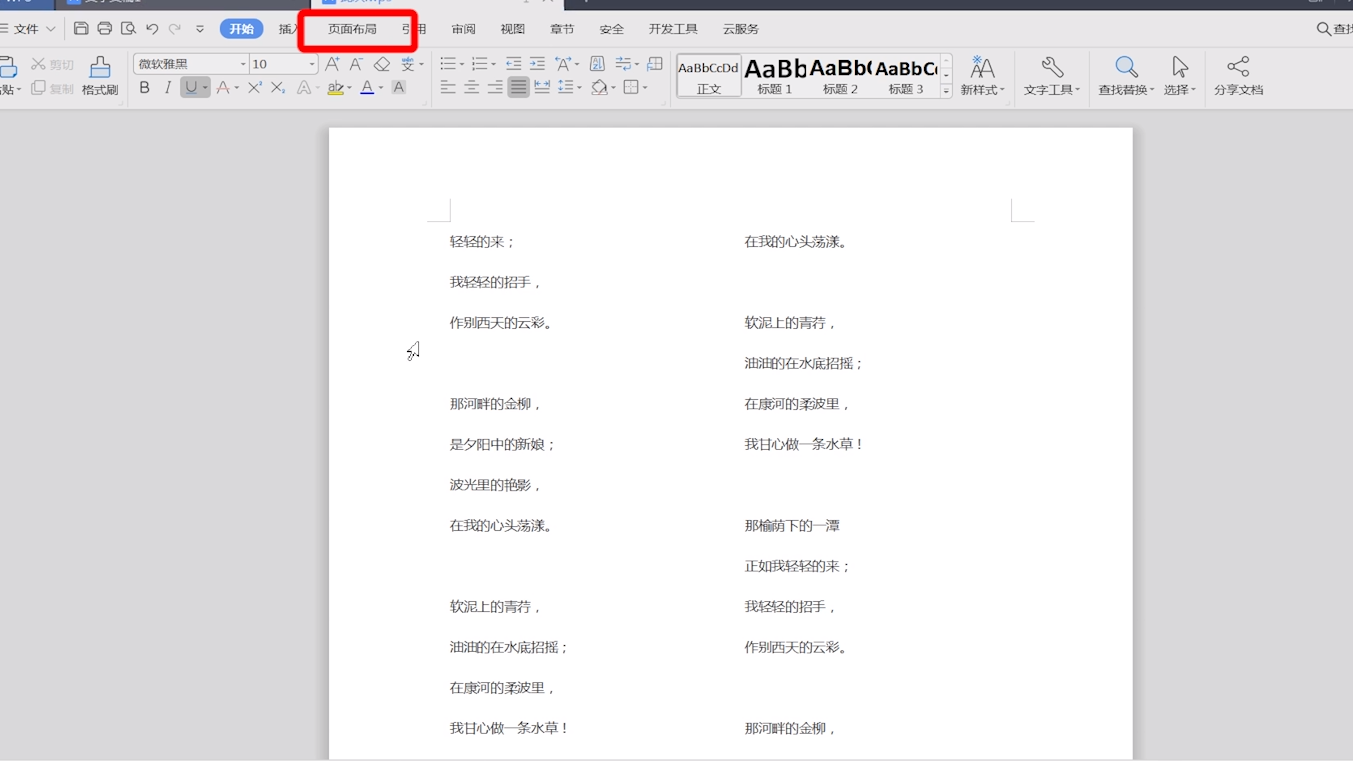Image resolution: width=1353 pixels, height=761 pixels.
Task: Apply the 正文 style
Action: 709,76
